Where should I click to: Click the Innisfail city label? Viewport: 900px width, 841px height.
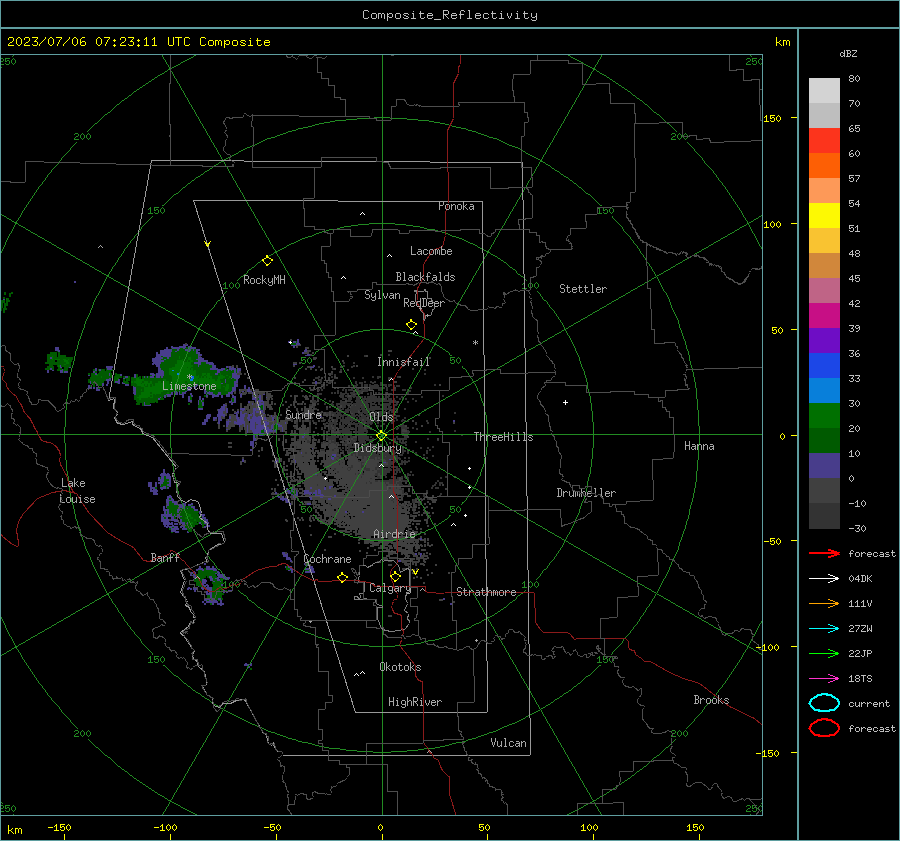(x=404, y=362)
